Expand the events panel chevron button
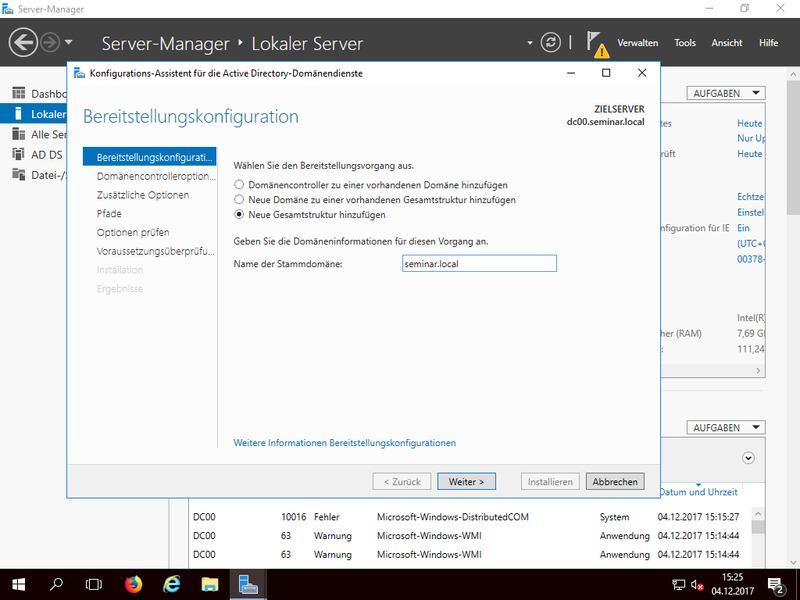The image size is (800, 600). (x=748, y=458)
